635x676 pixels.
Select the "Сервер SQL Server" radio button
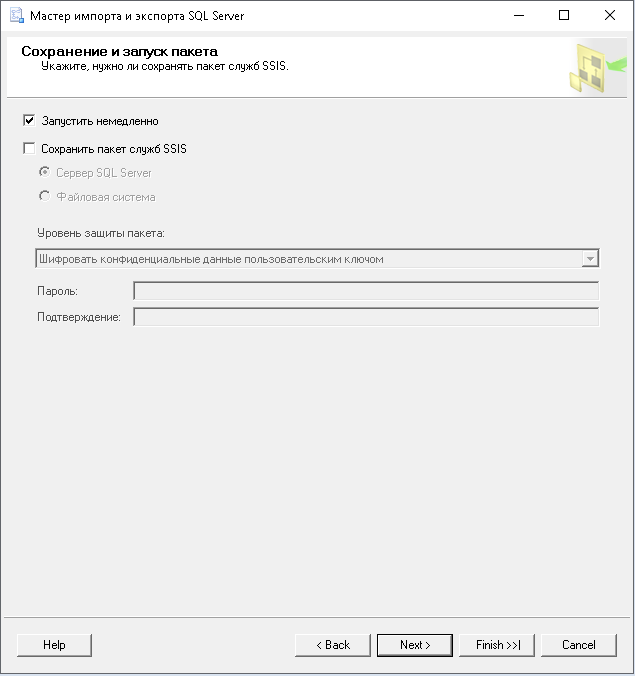(44, 173)
